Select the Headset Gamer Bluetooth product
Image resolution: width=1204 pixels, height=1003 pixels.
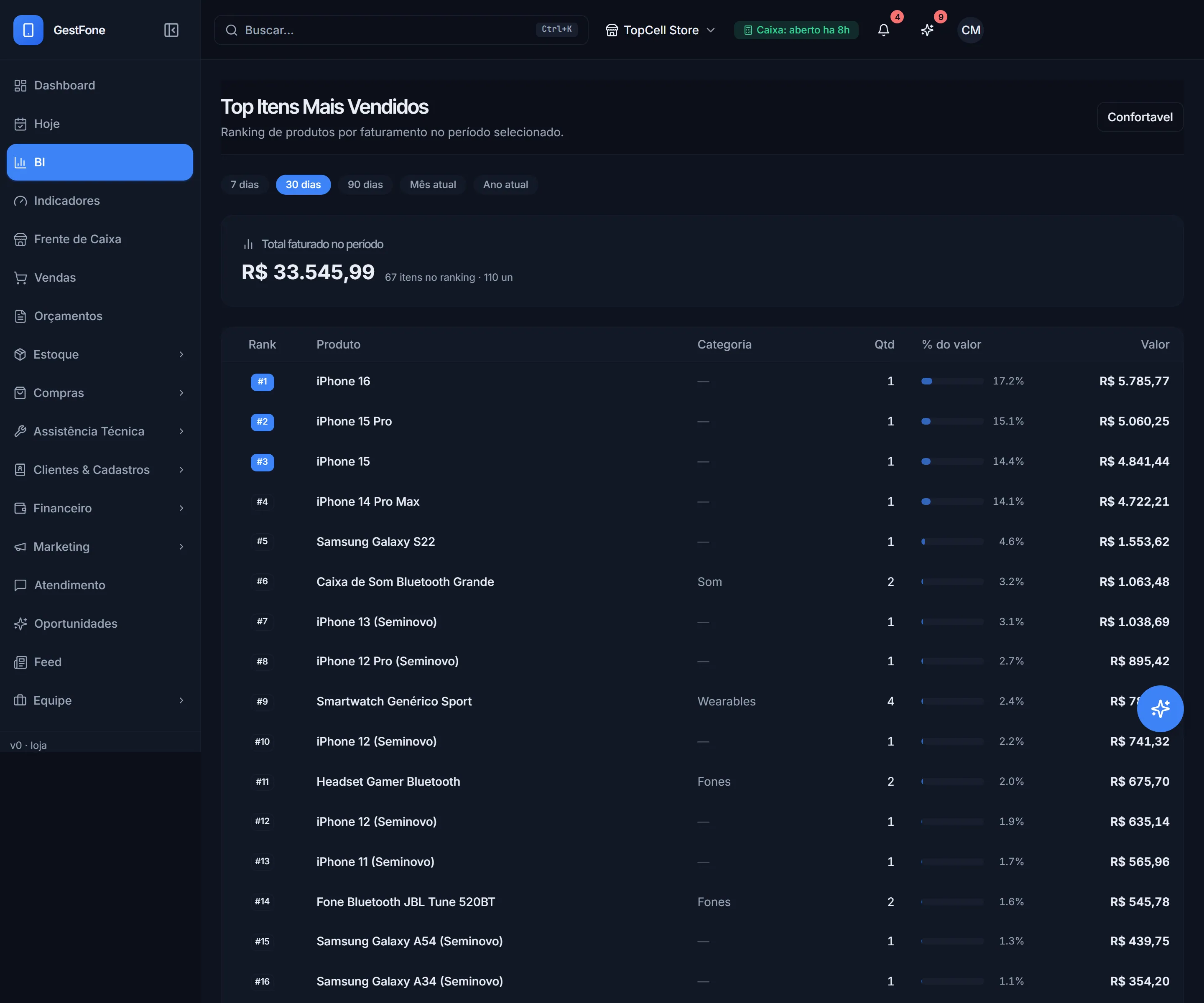coord(388,781)
